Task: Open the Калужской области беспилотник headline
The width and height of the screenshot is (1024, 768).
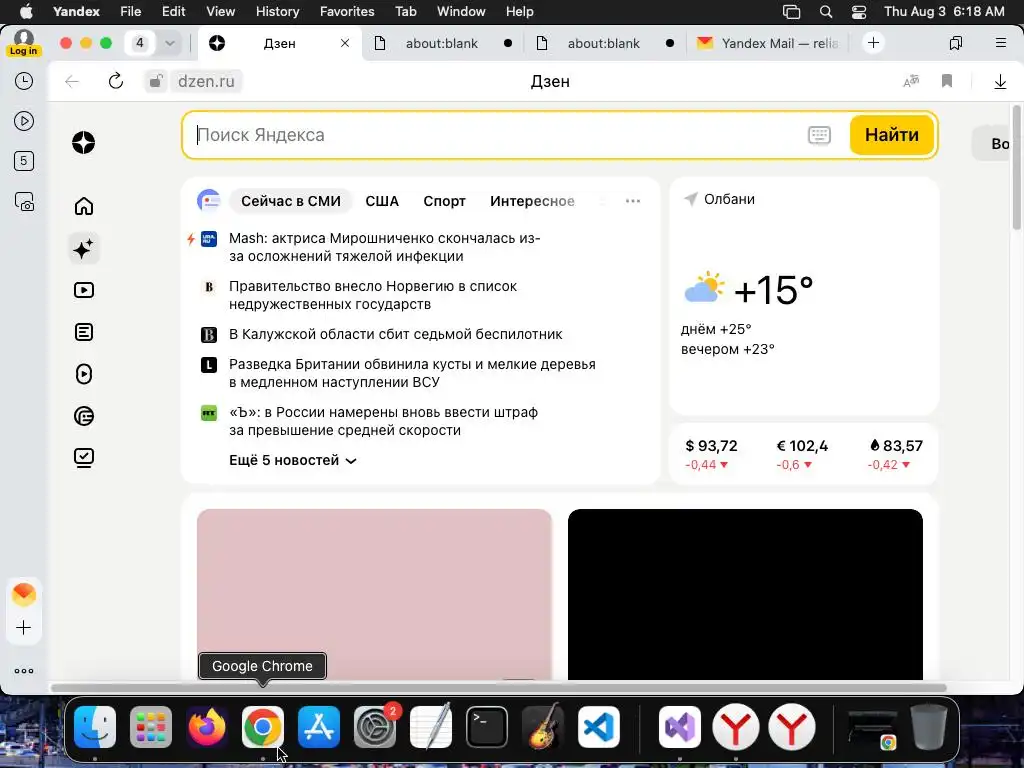Action: 395,334
